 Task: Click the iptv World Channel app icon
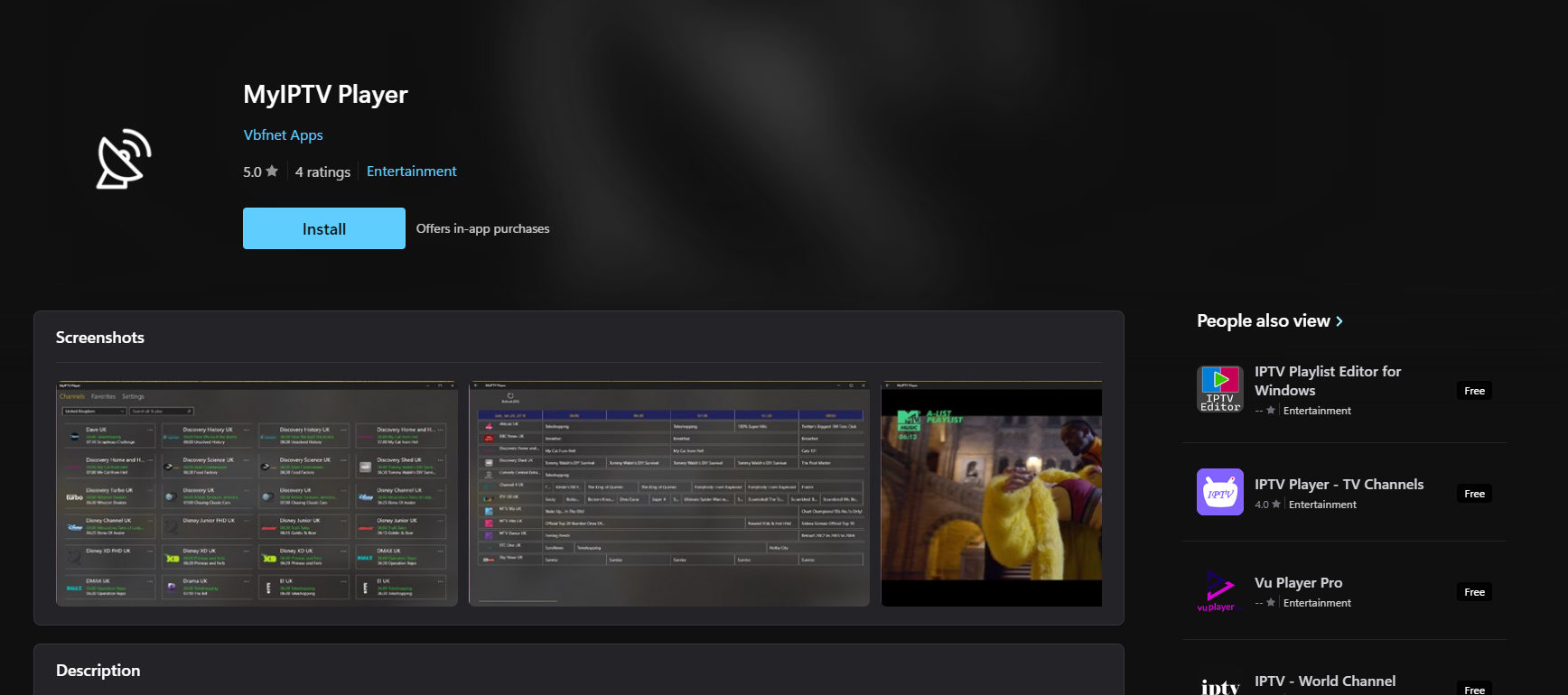coord(1220,685)
